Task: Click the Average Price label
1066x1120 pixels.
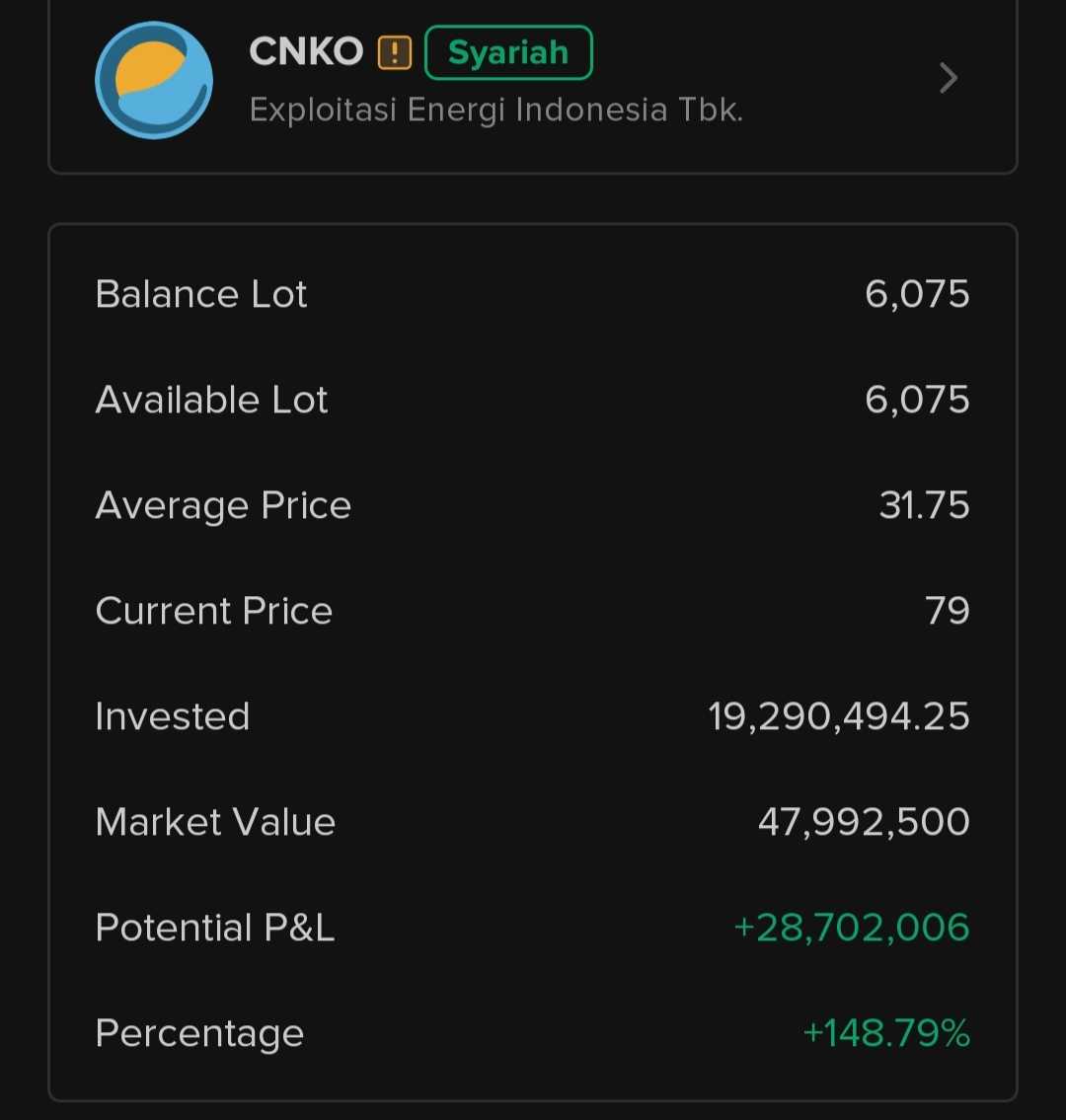Action: point(223,505)
